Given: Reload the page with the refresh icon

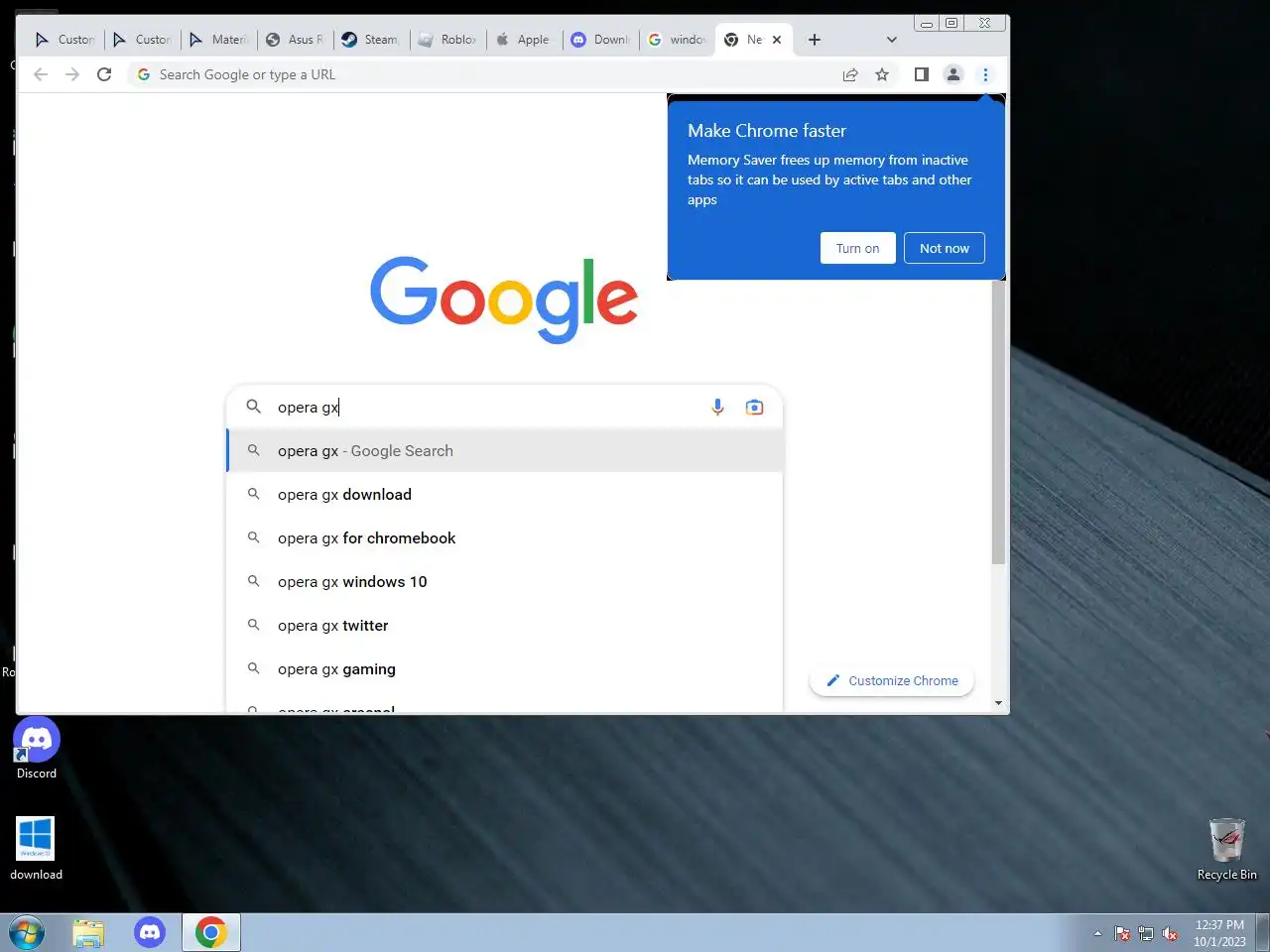Looking at the screenshot, I should coord(104,74).
